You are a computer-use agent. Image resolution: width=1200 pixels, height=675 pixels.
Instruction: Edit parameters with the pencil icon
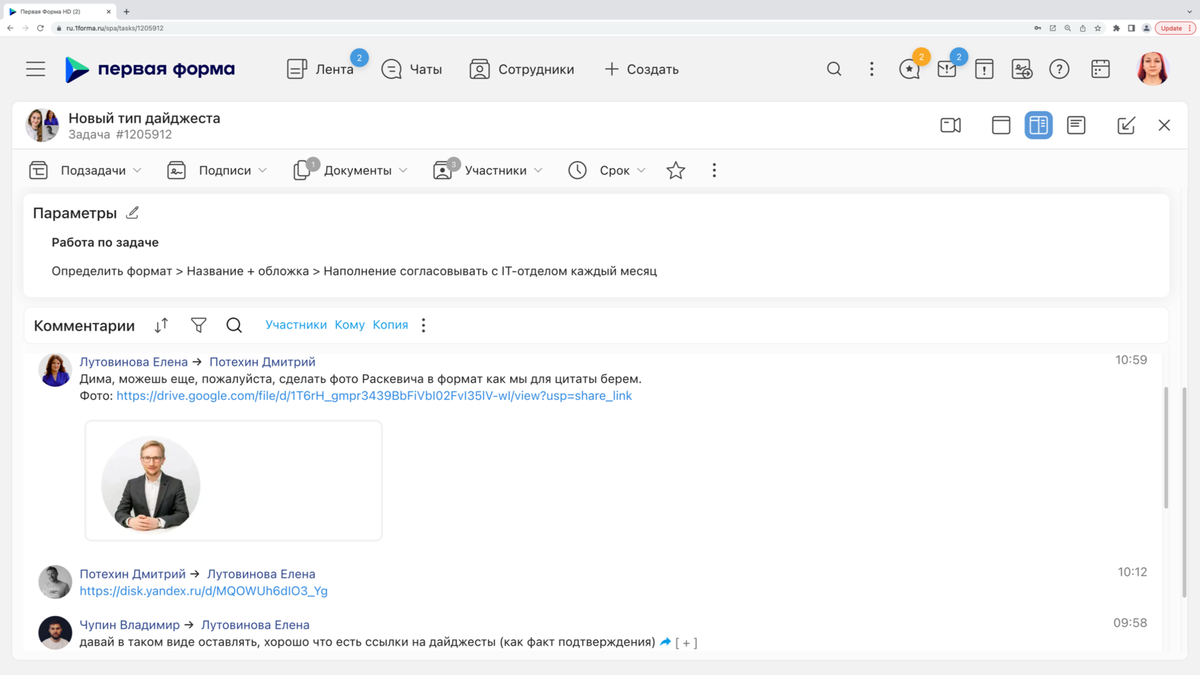tap(133, 212)
